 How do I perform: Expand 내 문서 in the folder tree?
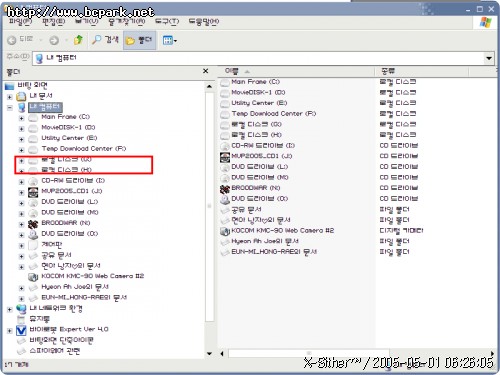10,97
